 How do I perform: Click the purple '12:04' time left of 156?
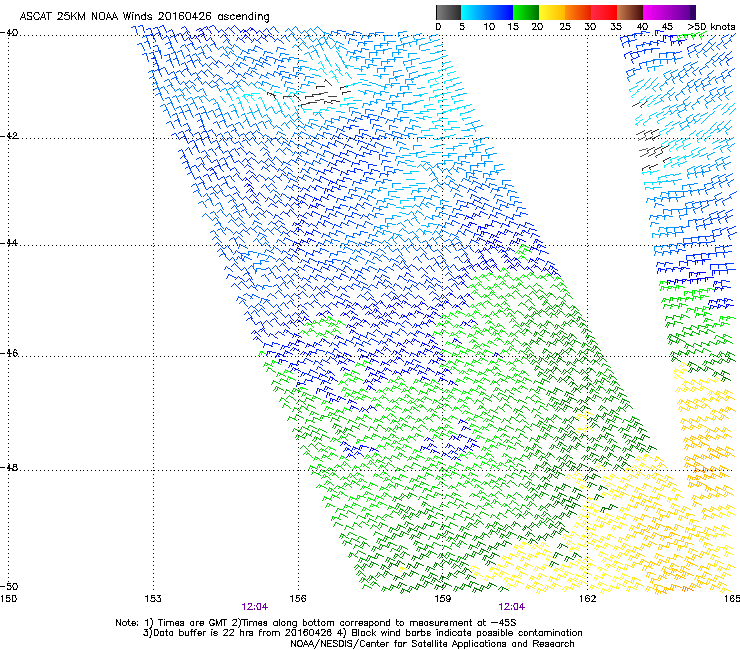pos(254,607)
